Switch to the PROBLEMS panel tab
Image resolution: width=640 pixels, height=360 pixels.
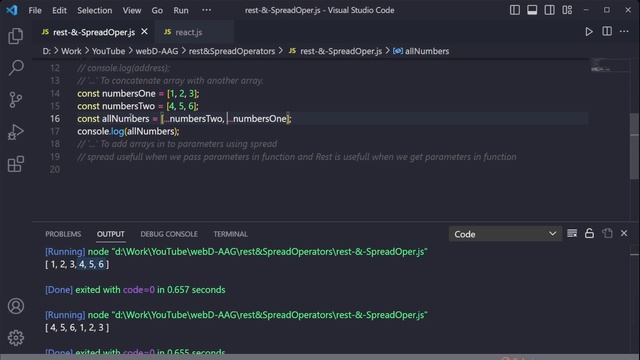63,234
